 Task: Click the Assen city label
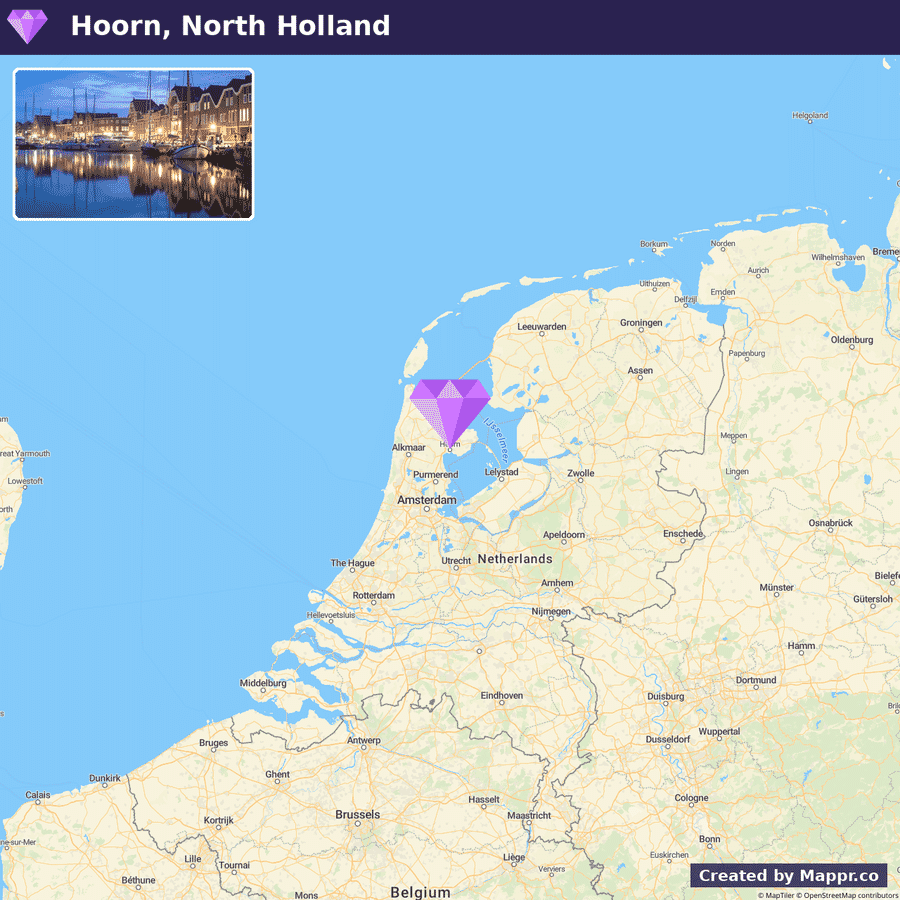pos(640,370)
